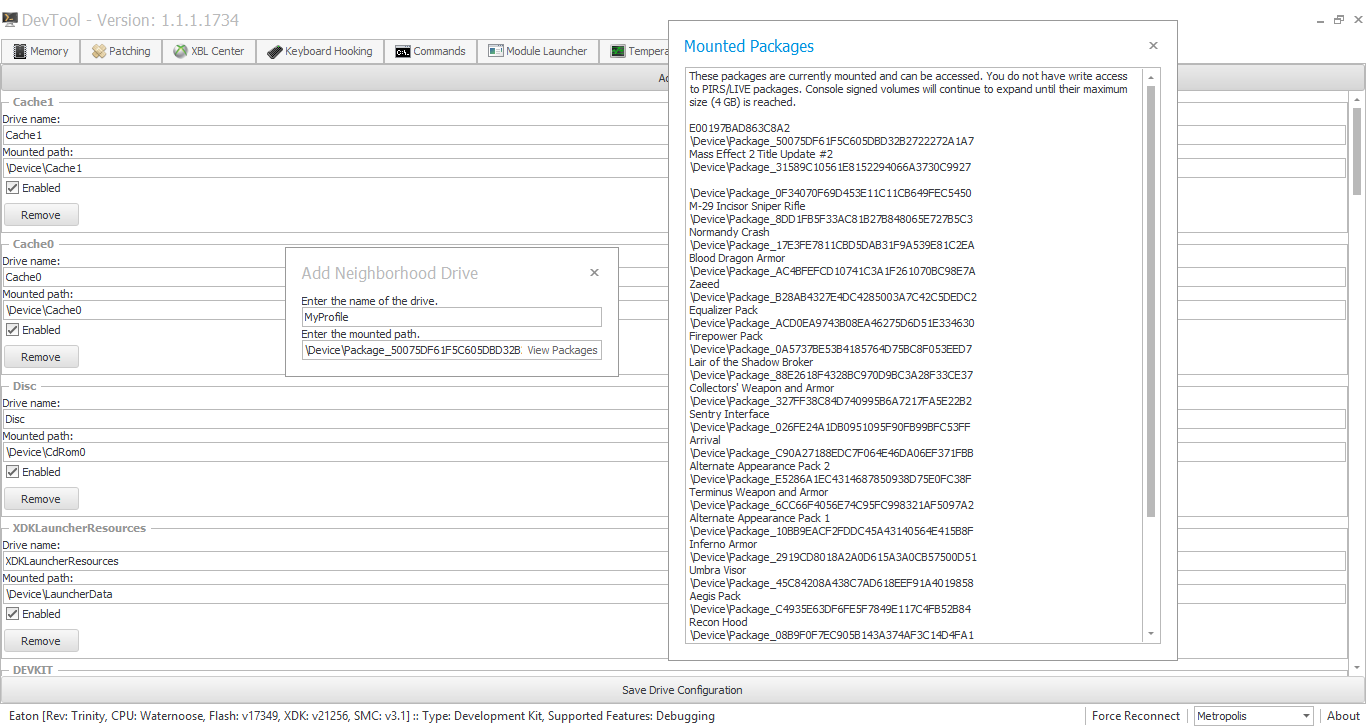The height and width of the screenshot is (728, 1366).
Task: Open the About link in status bar
Action: (x=1343, y=716)
